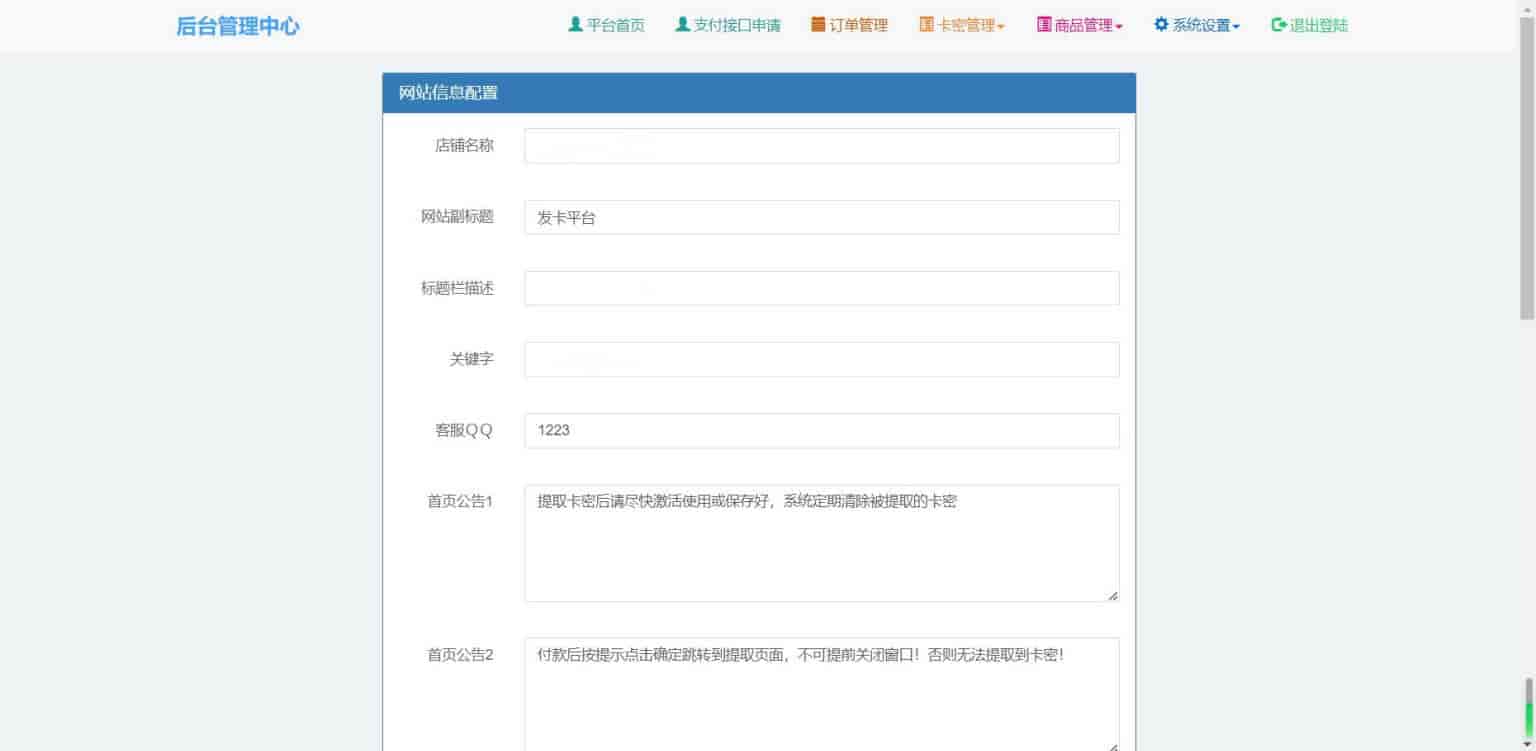Click inside the 首页公告2 text area
Viewport: 1536px width, 751px height.
click(822, 694)
